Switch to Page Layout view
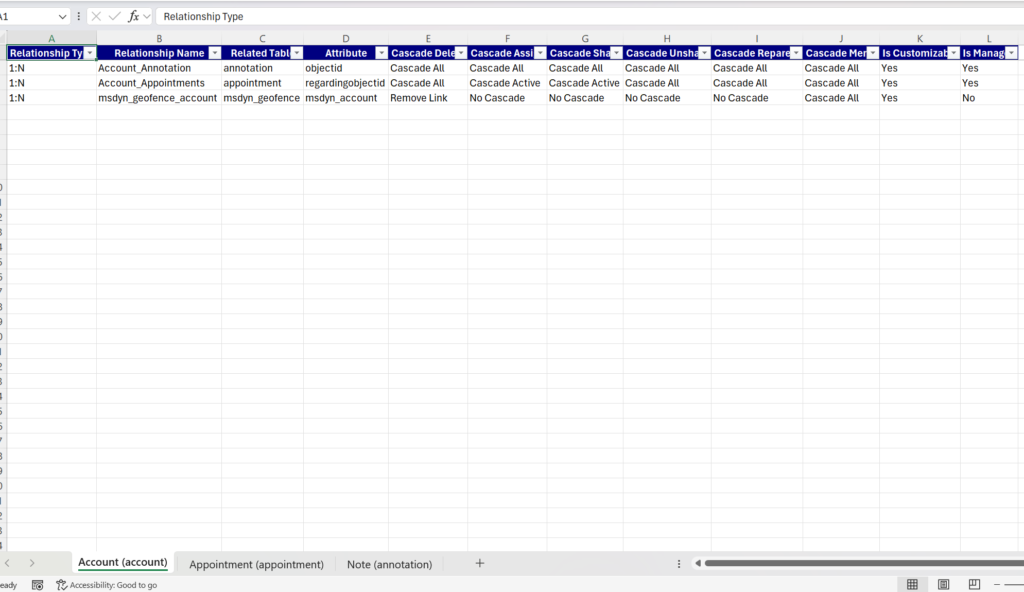 [x=943, y=584]
